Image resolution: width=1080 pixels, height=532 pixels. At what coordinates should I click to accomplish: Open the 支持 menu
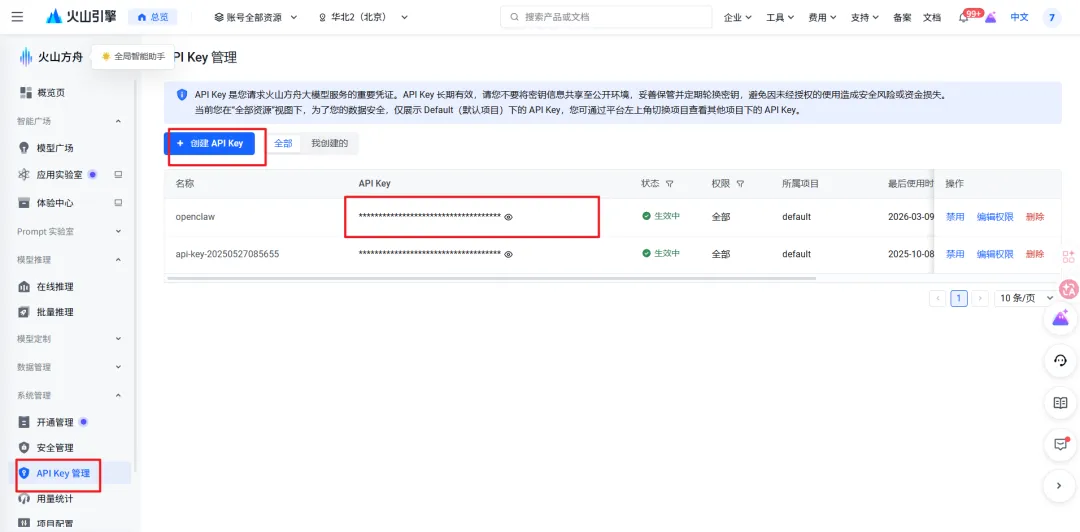tap(864, 17)
